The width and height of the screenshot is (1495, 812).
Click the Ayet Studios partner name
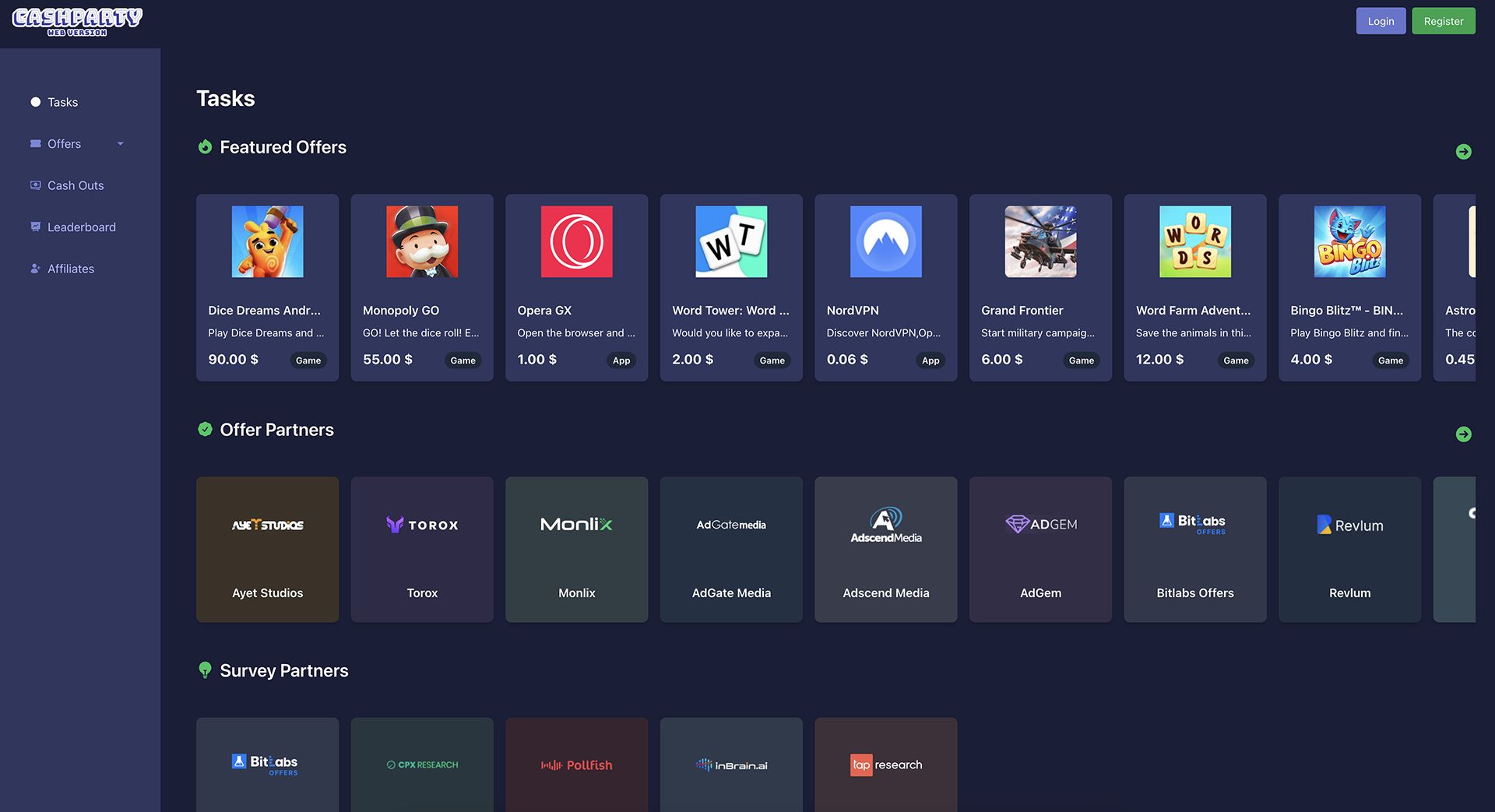coord(267,593)
